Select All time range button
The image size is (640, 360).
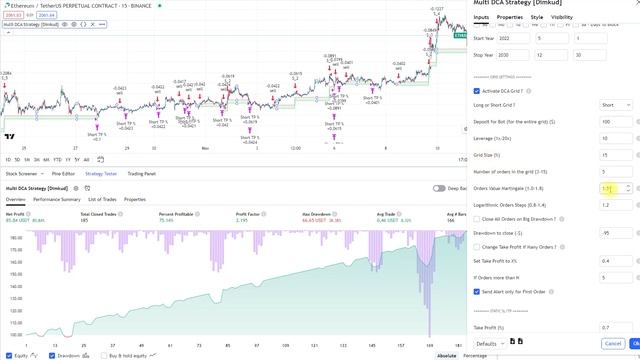pyautogui.click(x=86, y=160)
